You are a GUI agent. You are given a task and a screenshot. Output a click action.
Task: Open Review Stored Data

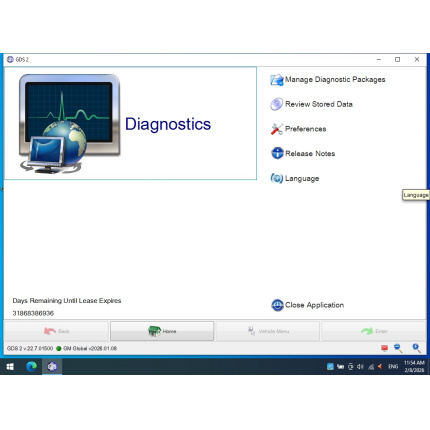coord(311,104)
